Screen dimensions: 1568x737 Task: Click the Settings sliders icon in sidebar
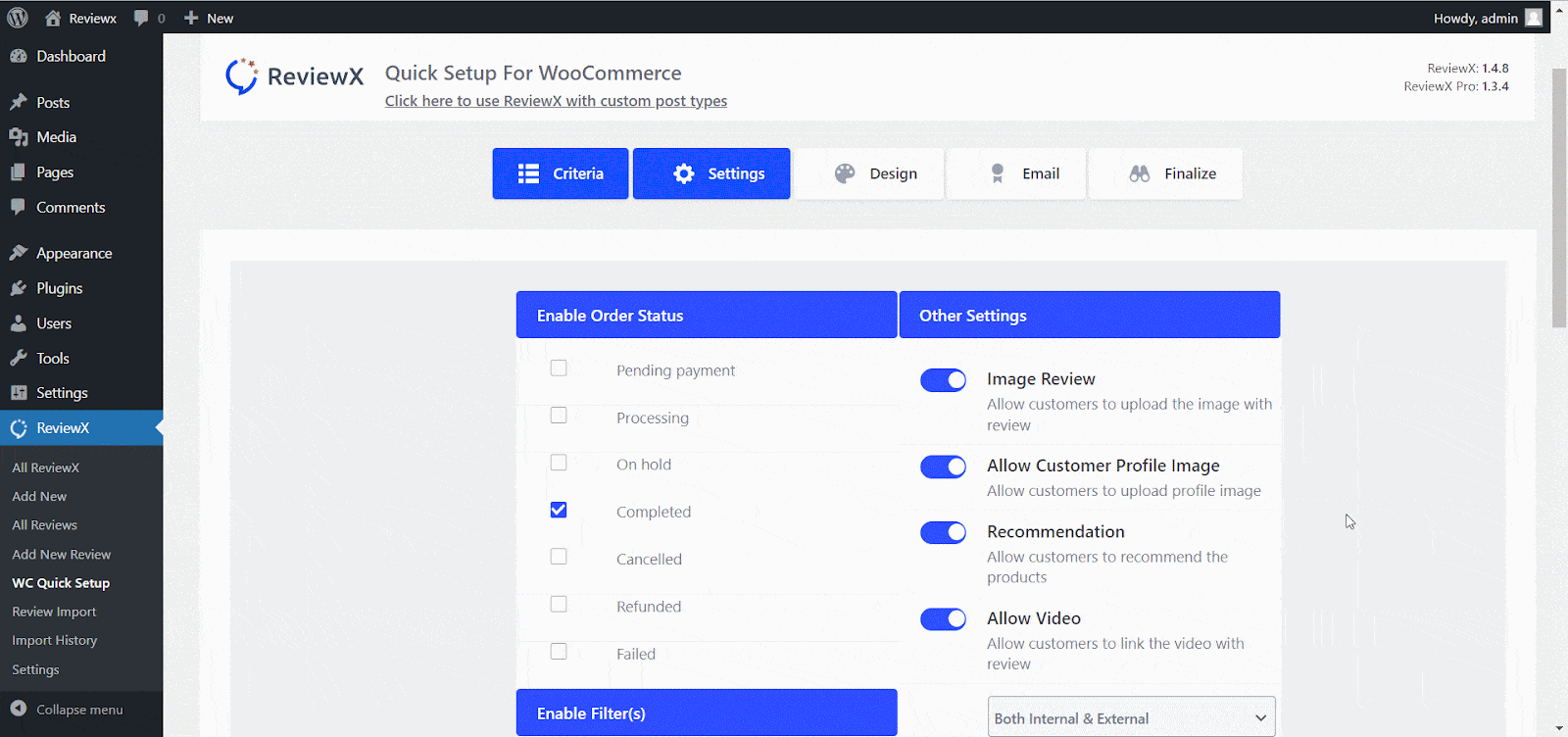click(x=19, y=393)
